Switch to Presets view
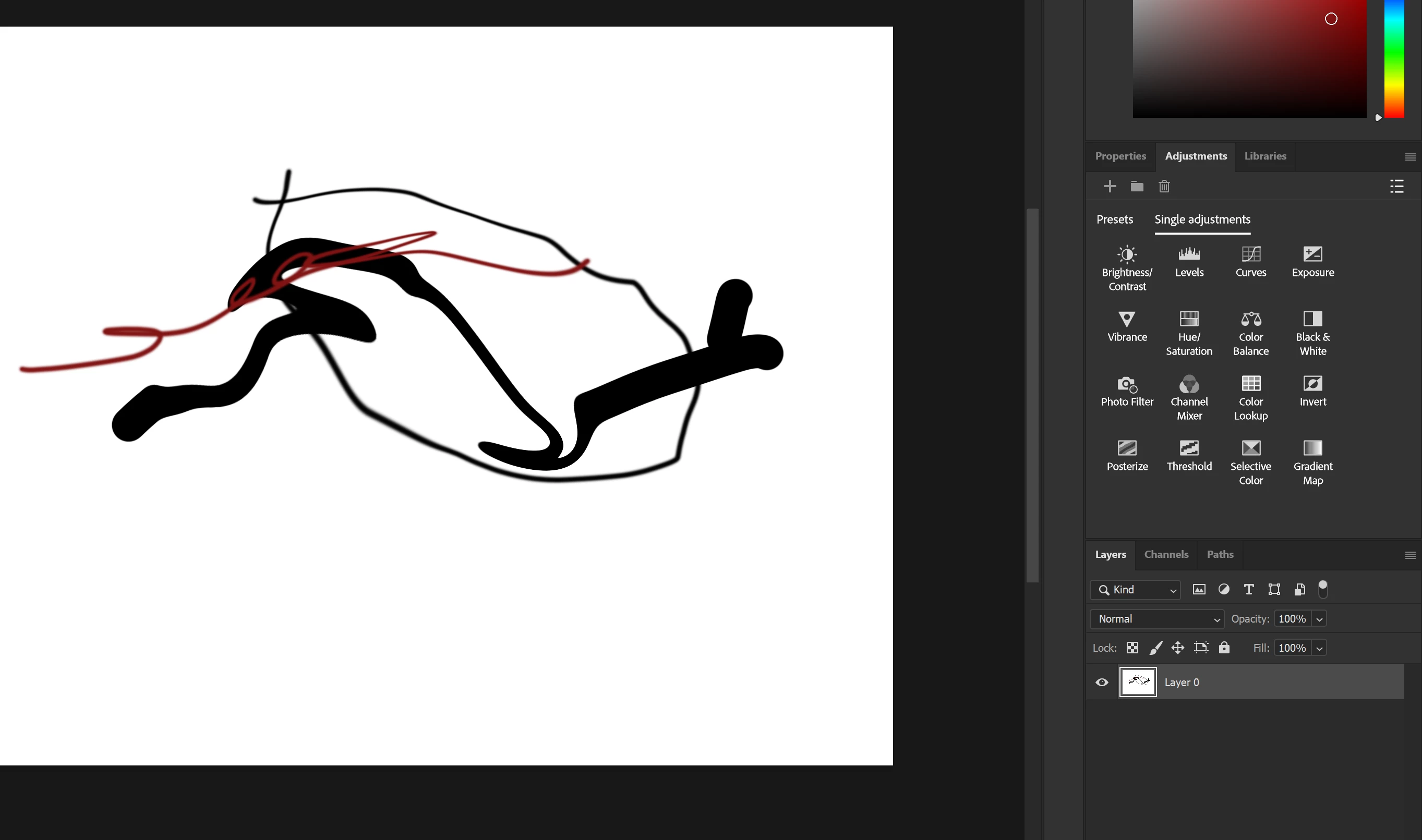Image resolution: width=1422 pixels, height=840 pixels. point(1114,219)
